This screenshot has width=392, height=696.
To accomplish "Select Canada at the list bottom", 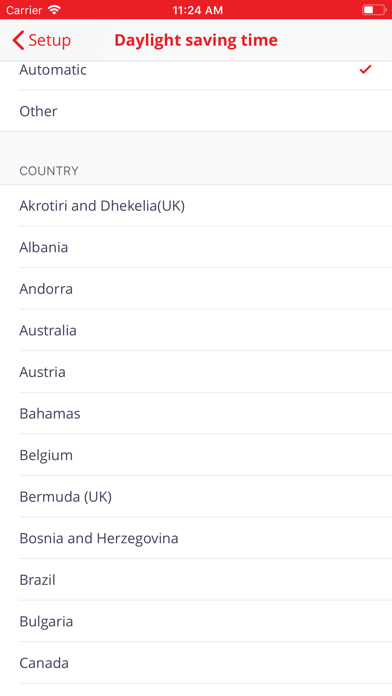I will (x=196, y=663).
